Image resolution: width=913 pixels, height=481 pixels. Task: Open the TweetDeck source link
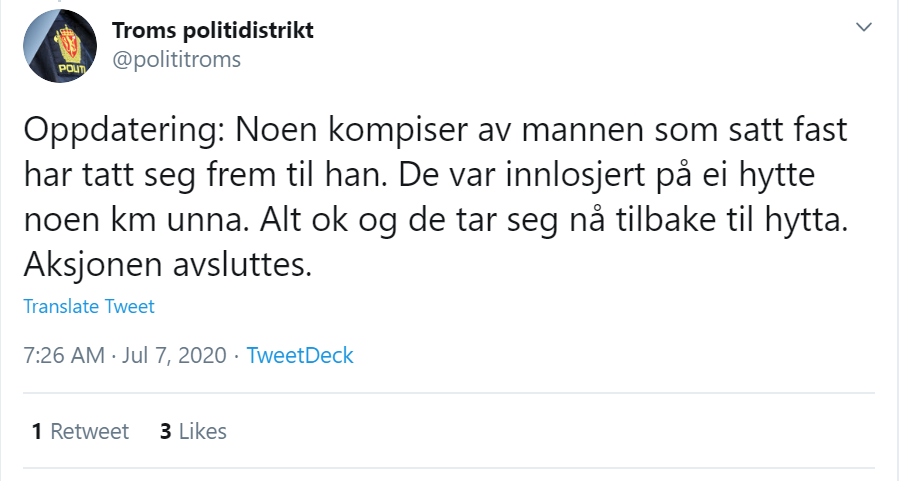(x=300, y=355)
